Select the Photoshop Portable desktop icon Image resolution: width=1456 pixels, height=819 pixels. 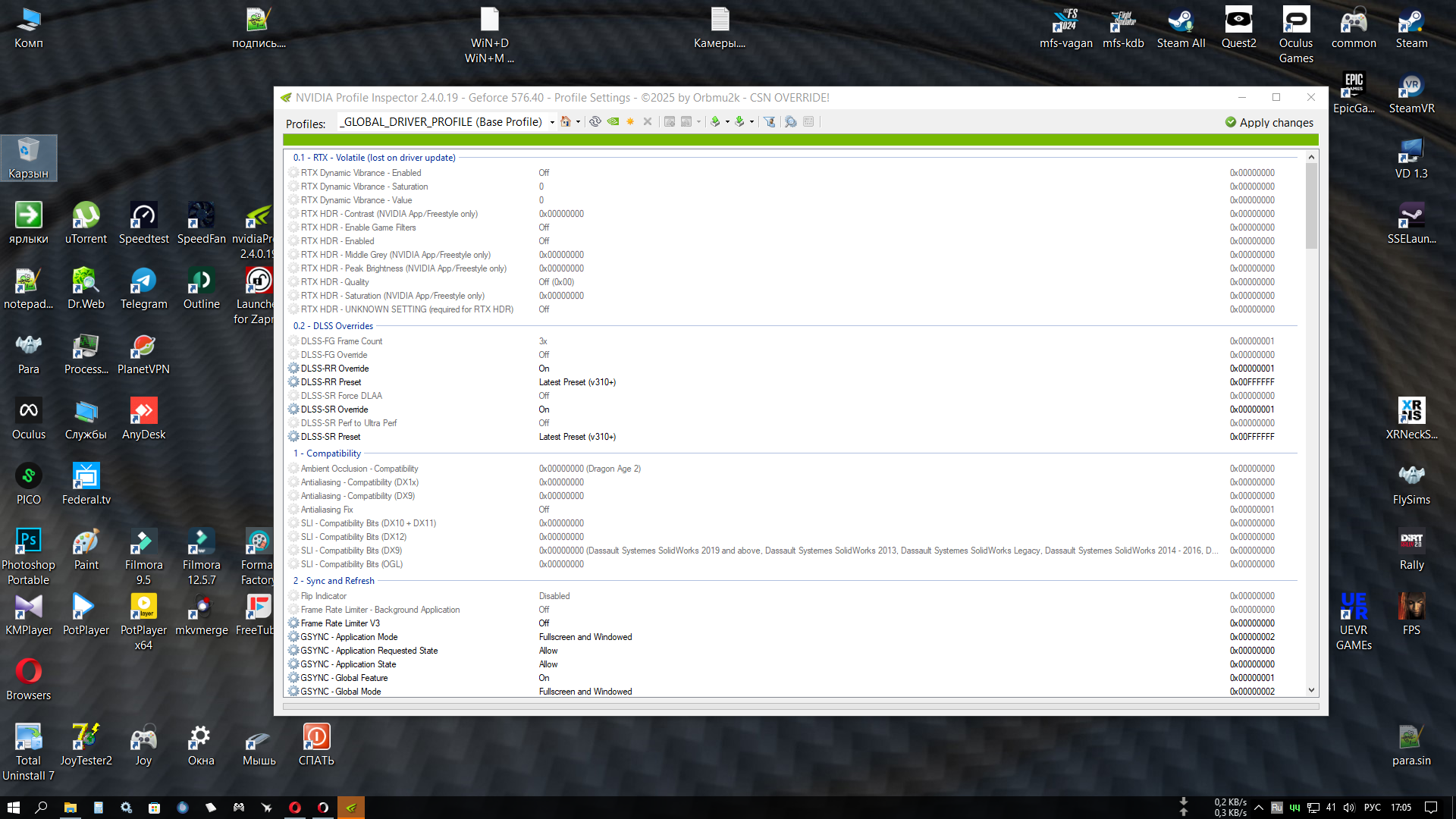(28, 557)
